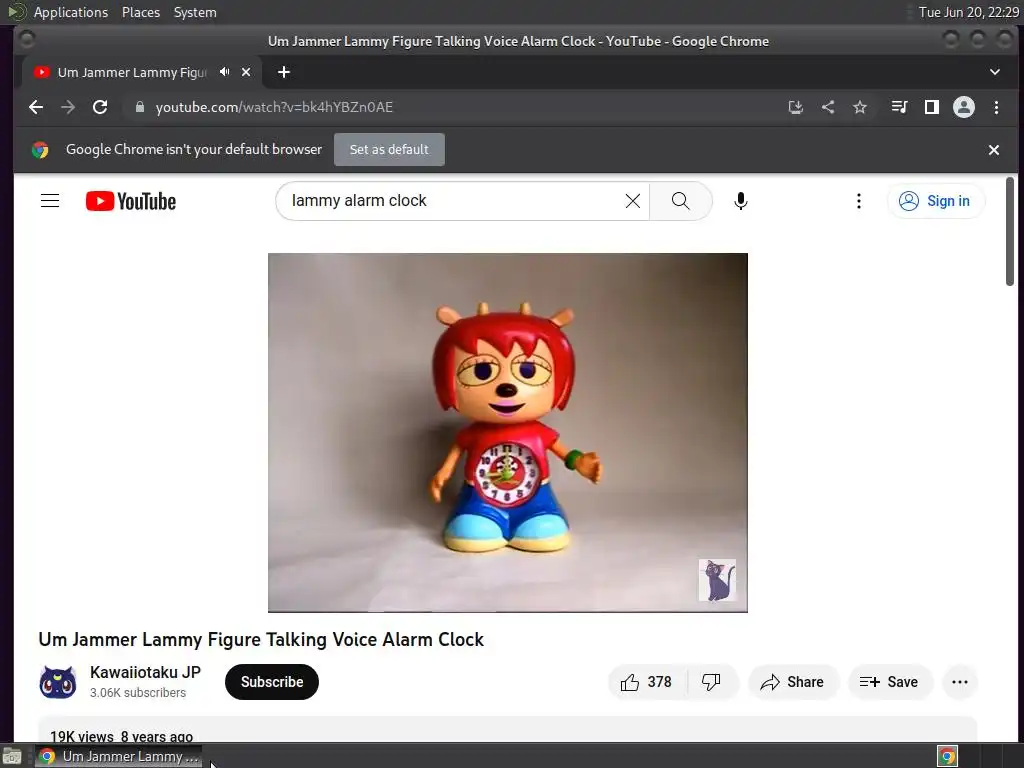This screenshot has height=768, width=1024.
Task: Open the Applications menu
Action: pos(71,12)
